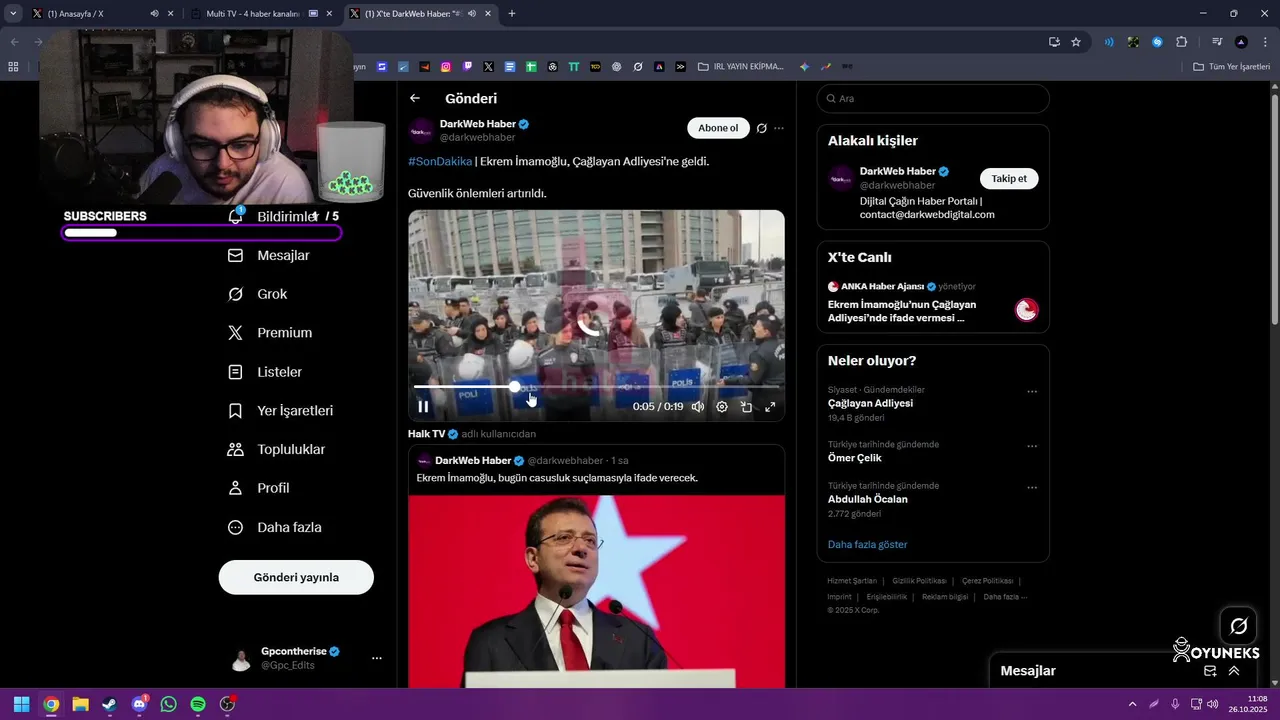Open Grok actions icon beside Abone ol

point(762,128)
